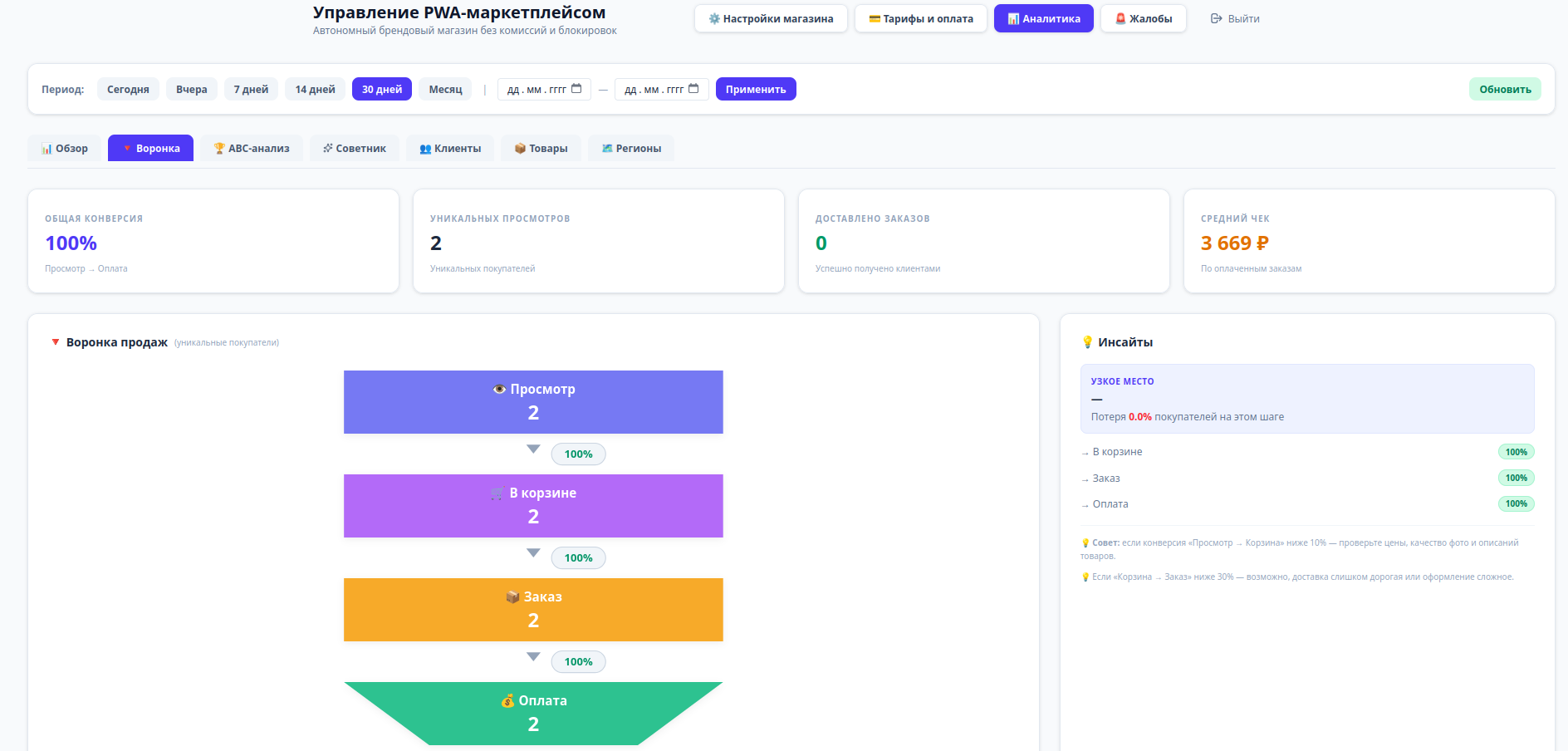The height and width of the screenshot is (751, 1568).
Task: Click the money bag icon on Оплата stage
Action: click(x=507, y=700)
